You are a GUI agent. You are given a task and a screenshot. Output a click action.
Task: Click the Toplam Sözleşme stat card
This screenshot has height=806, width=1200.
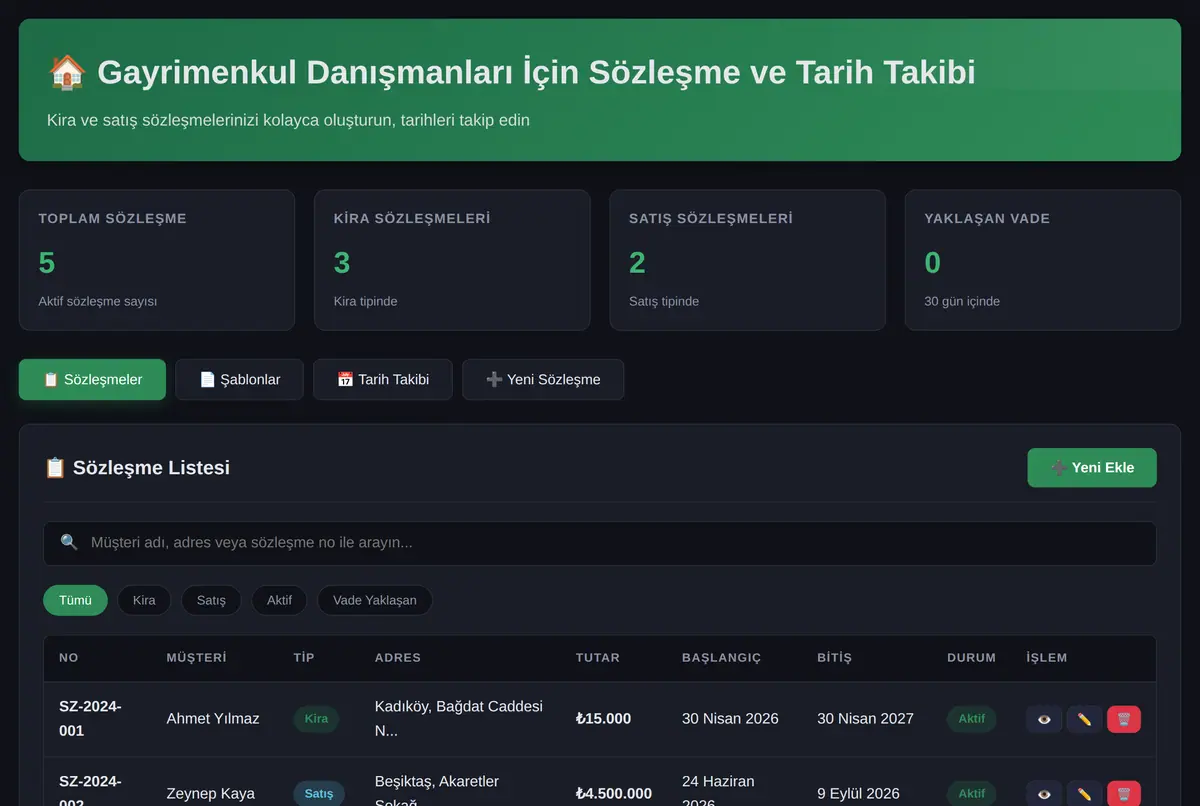click(x=157, y=260)
